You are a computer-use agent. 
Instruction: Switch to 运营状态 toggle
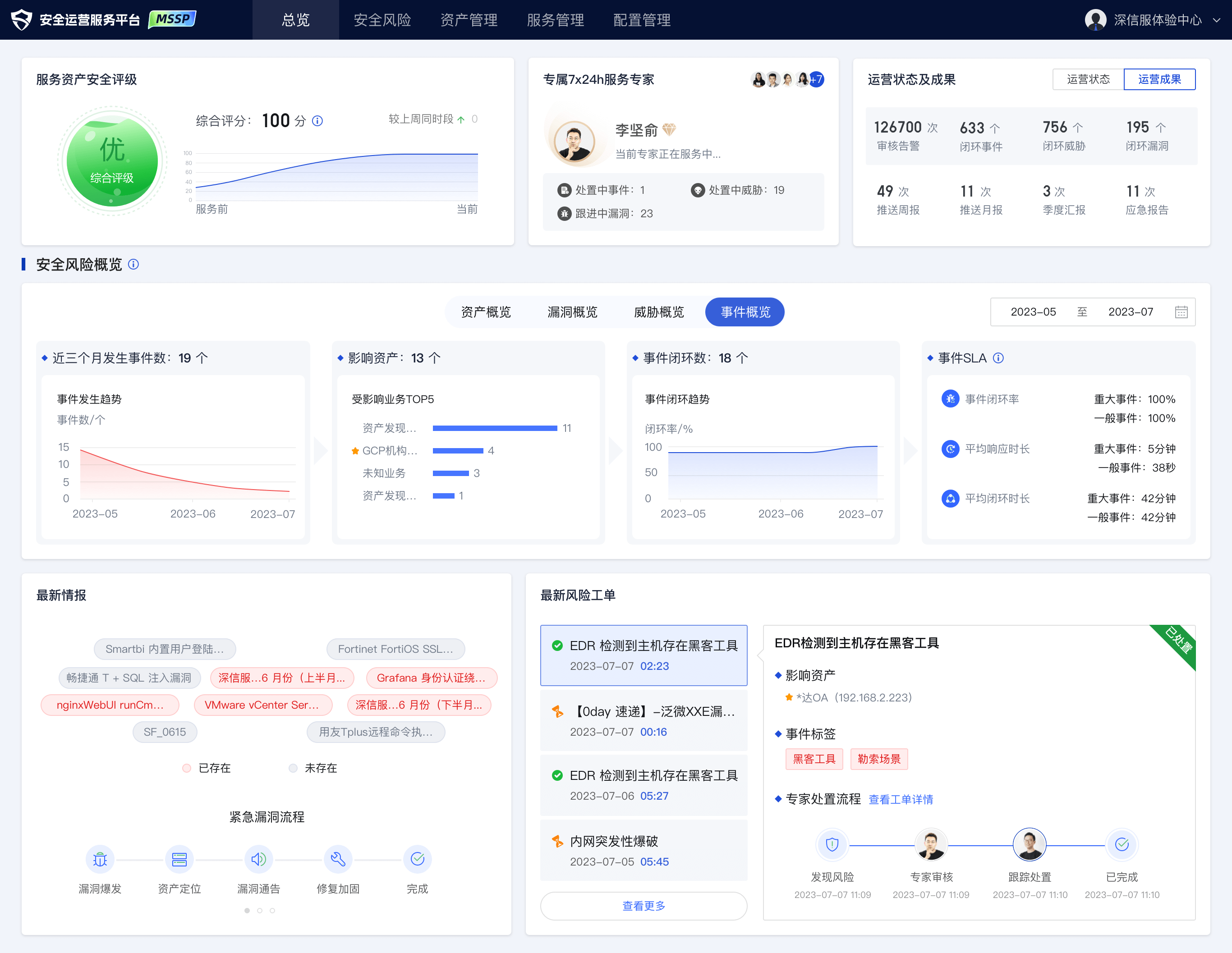point(1088,79)
